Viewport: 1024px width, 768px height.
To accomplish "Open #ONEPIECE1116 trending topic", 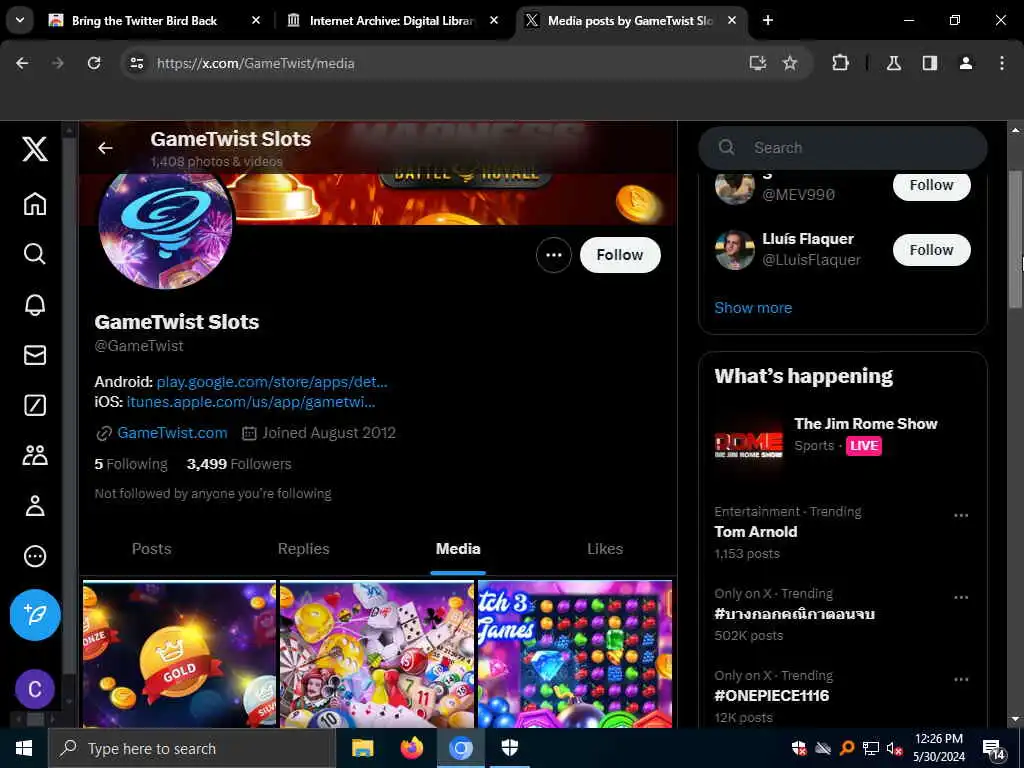I will [771, 696].
